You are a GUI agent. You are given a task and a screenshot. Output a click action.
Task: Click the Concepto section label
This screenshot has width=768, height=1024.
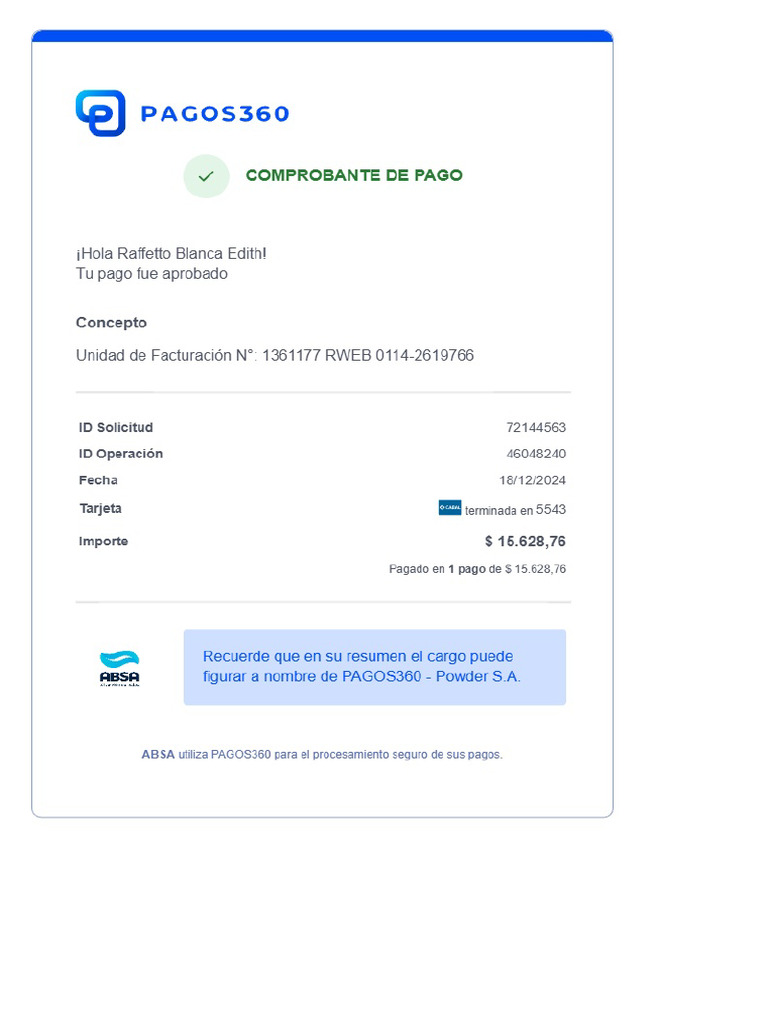(x=111, y=323)
